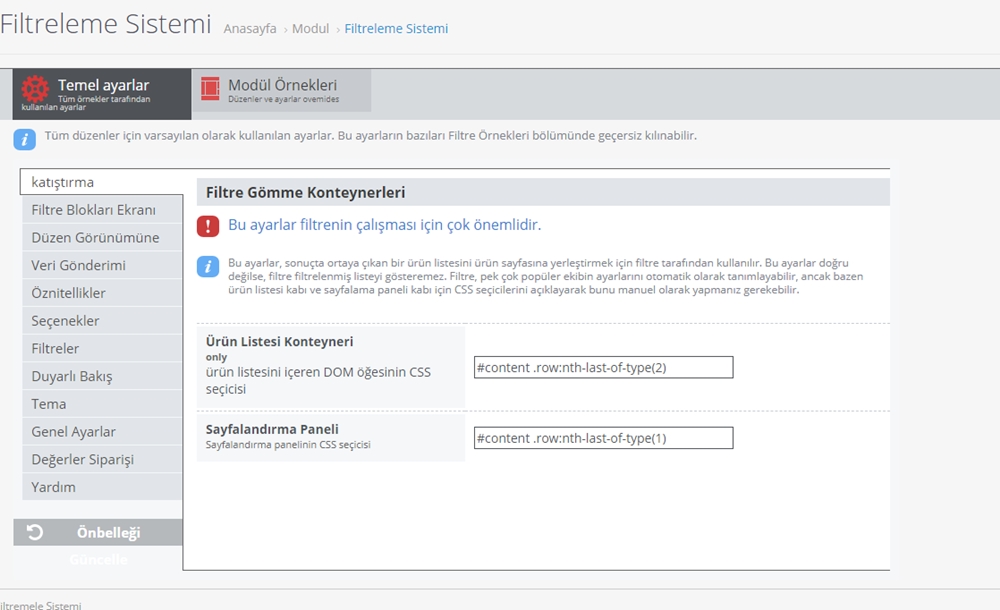The image size is (1000, 610).
Task: Switch to the Modül Örnekleri tab
Action: [x=282, y=91]
